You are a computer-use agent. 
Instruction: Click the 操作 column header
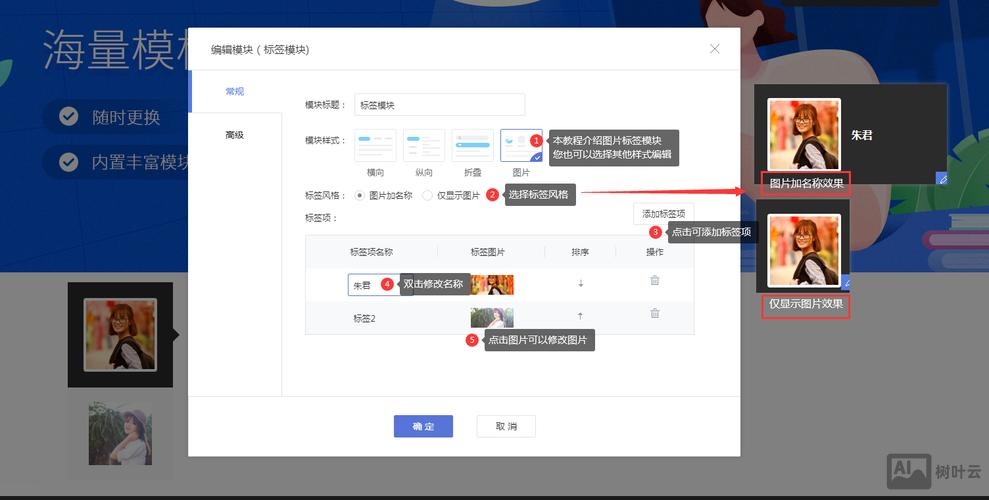click(x=655, y=252)
